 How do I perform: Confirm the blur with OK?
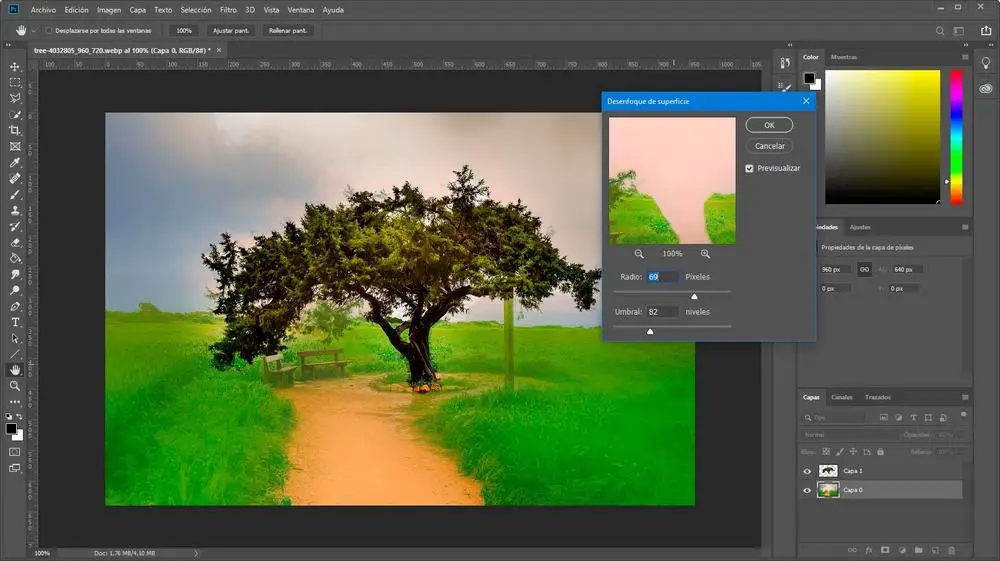[x=769, y=125]
